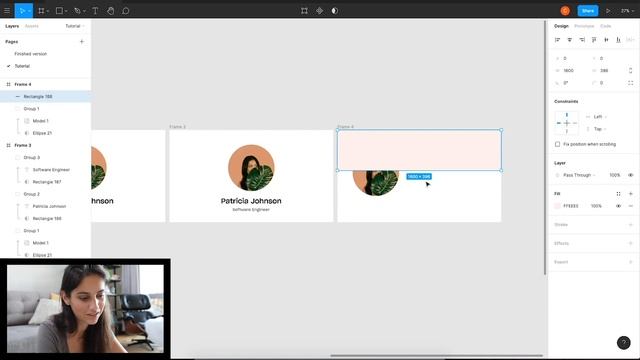The width and height of the screenshot is (640, 360).
Task: Add export setting with plus icon
Action: click(x=631, y=262)
